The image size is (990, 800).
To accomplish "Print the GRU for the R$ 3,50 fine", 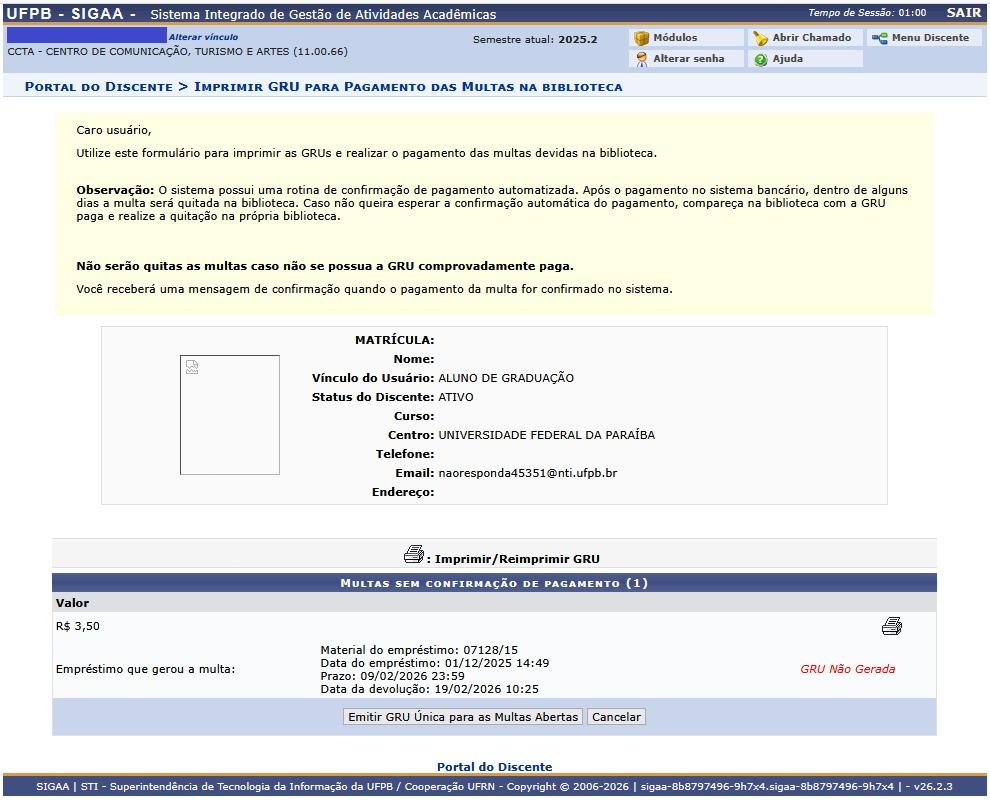I will click(891, 627).
